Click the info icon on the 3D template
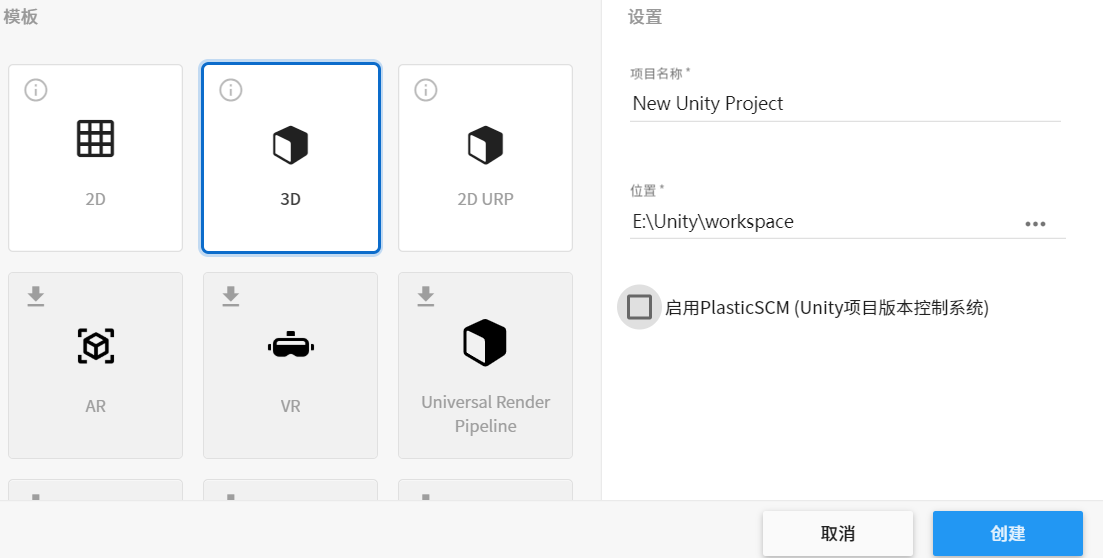 [231, 90]
